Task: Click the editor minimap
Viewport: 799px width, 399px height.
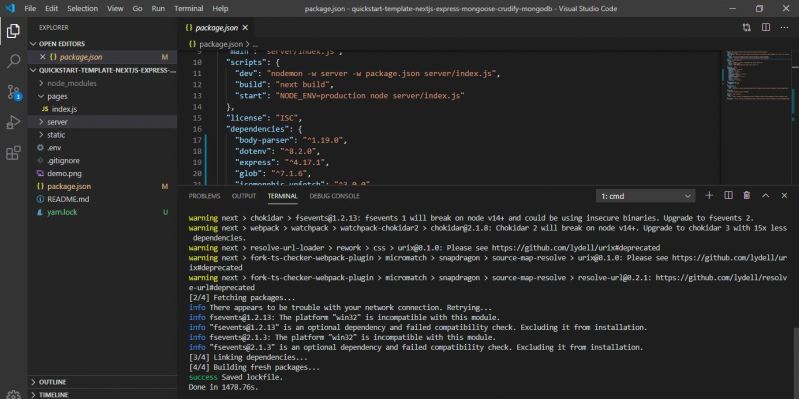Action: click(x=756, y=76)
